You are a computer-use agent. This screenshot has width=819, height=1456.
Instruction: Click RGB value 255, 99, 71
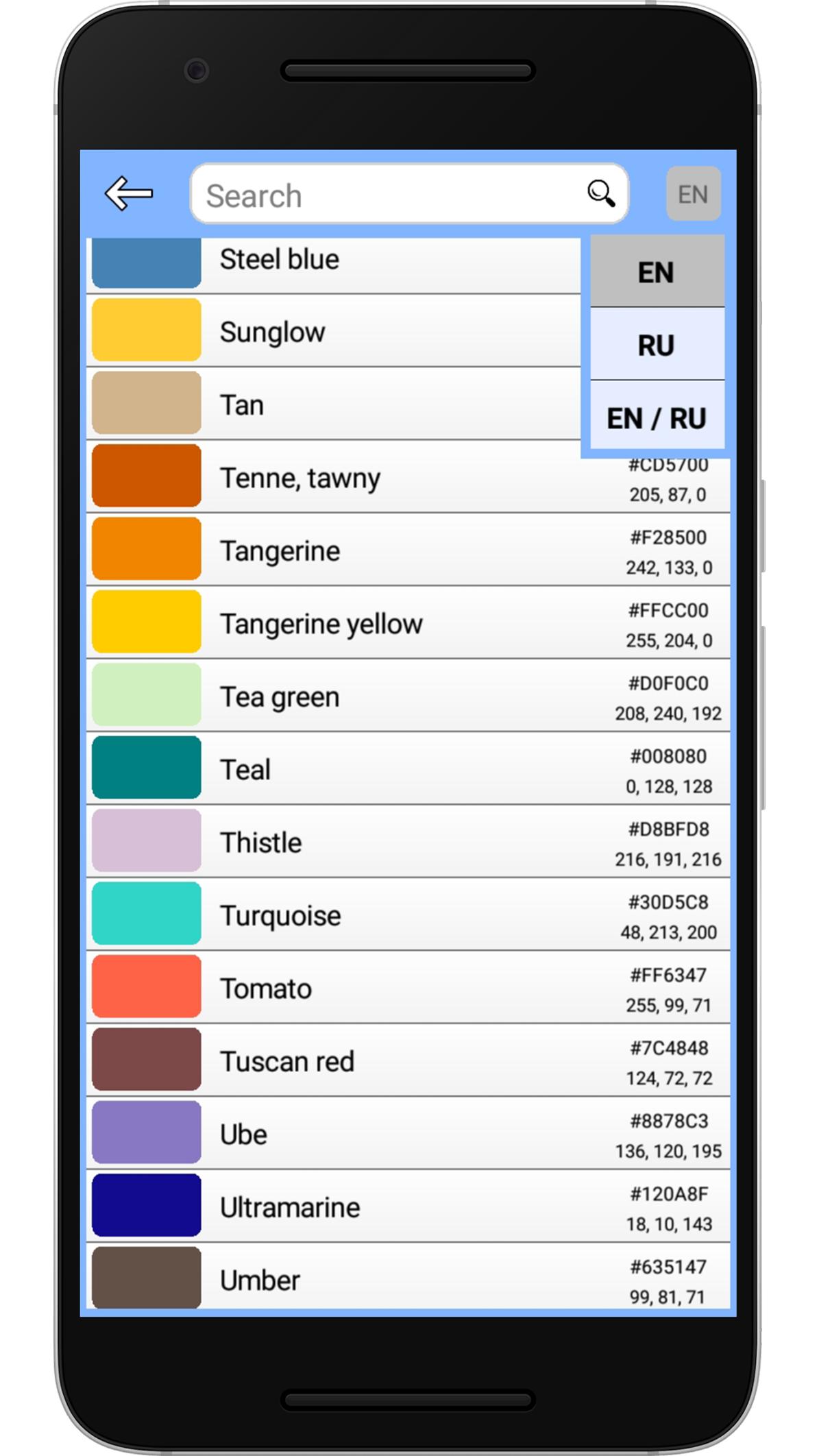pyautogui.click(x=669, y=1005)
